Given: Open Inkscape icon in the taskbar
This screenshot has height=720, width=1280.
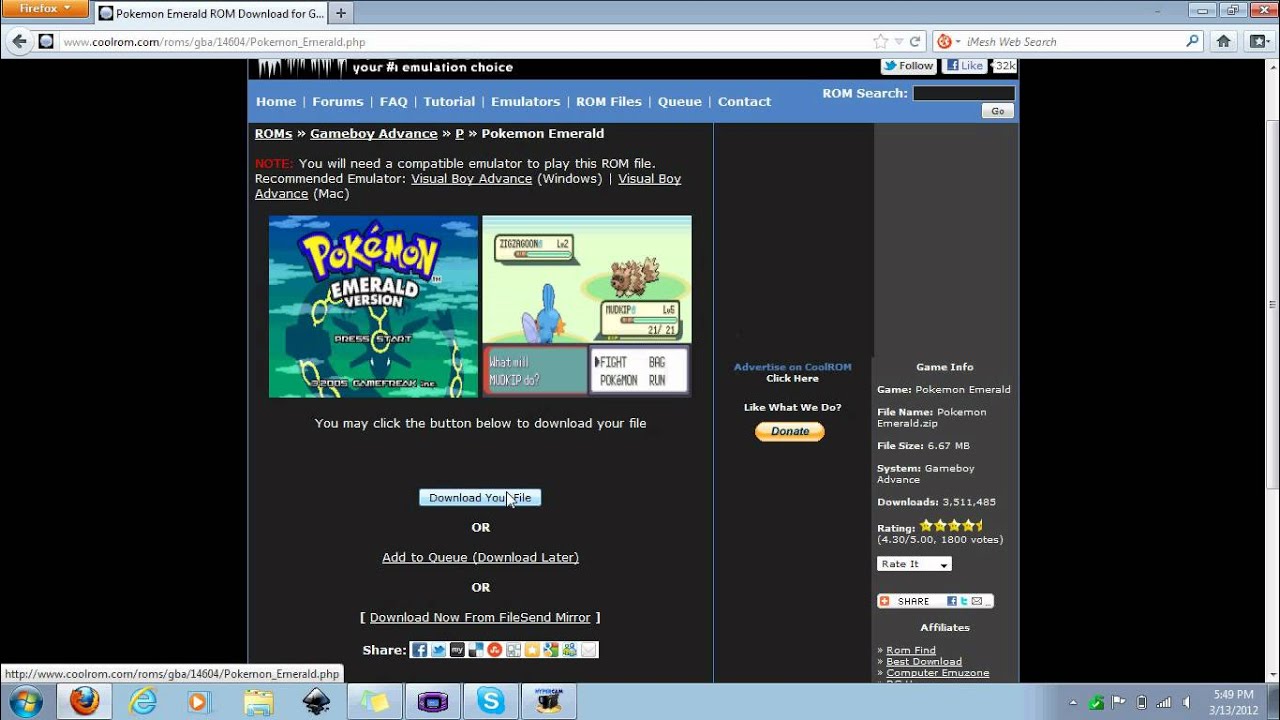Looking at the screenshot, I should click(x=316, y=702).
